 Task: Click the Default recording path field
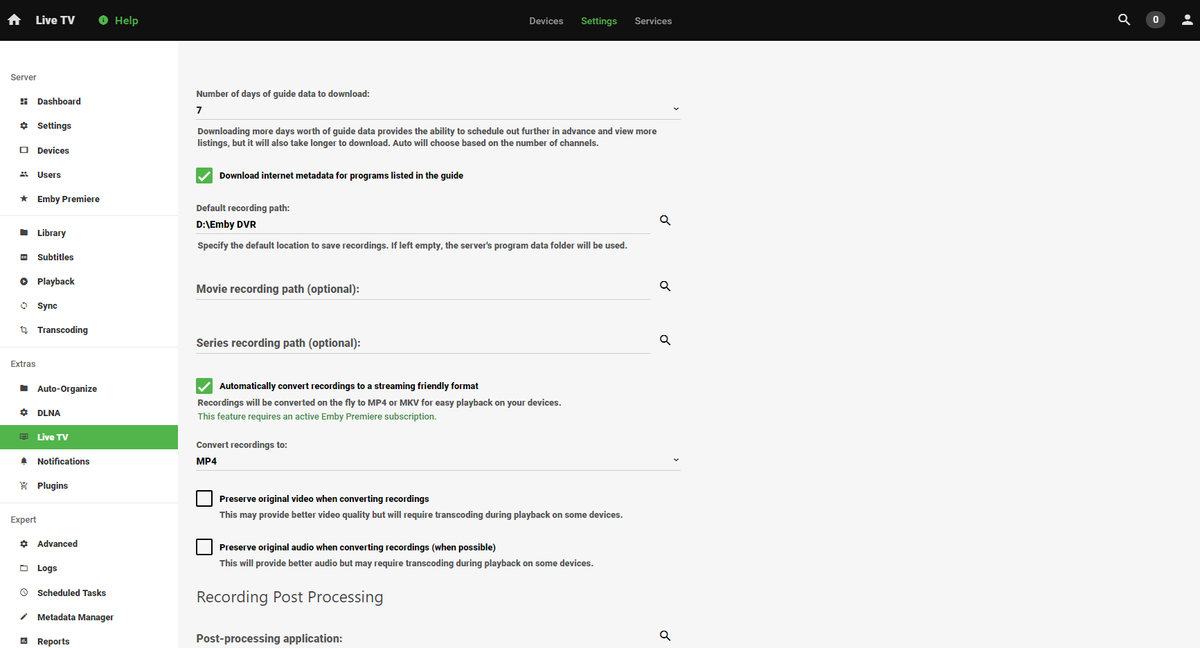(x=422, y=225)
